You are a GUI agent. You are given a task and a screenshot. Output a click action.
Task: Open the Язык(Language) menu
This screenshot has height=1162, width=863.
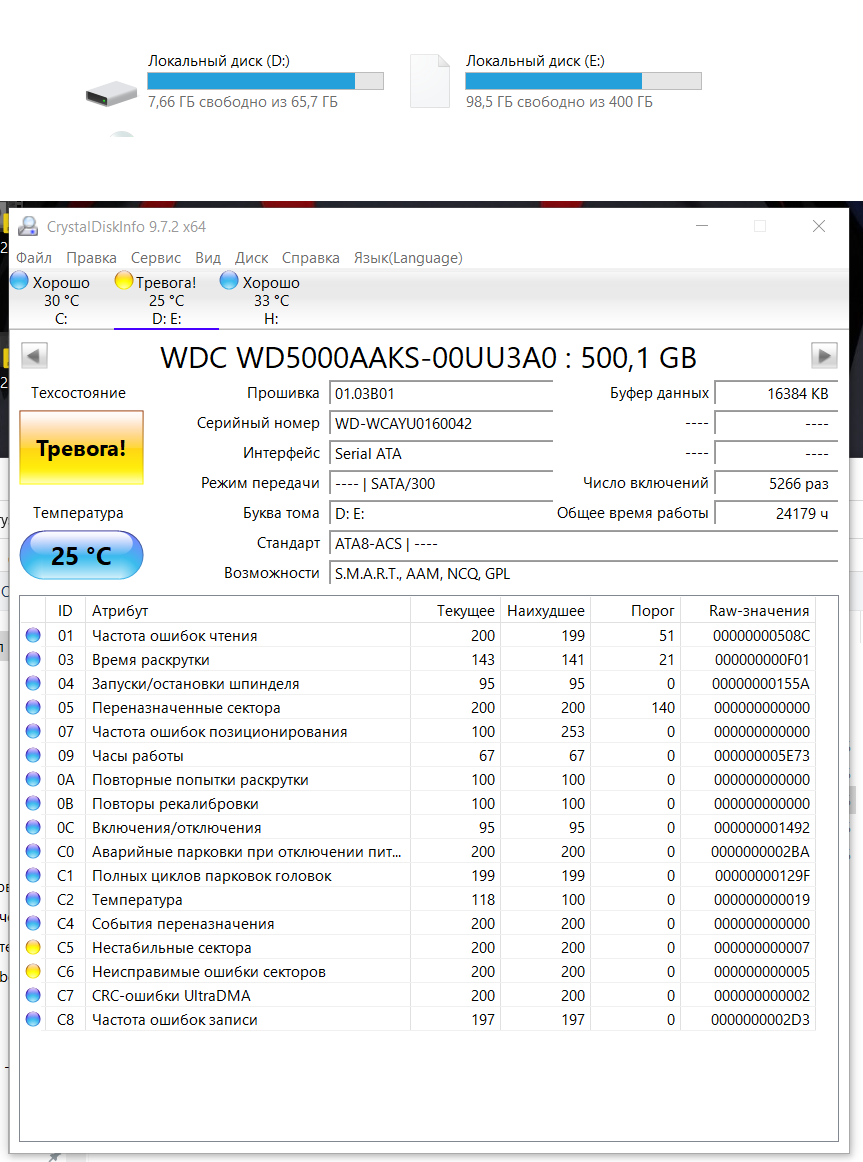(408, 258)
